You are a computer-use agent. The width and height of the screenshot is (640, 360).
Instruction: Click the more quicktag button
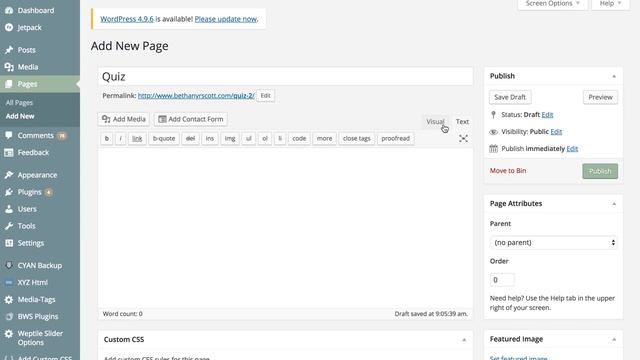point(324,138)
